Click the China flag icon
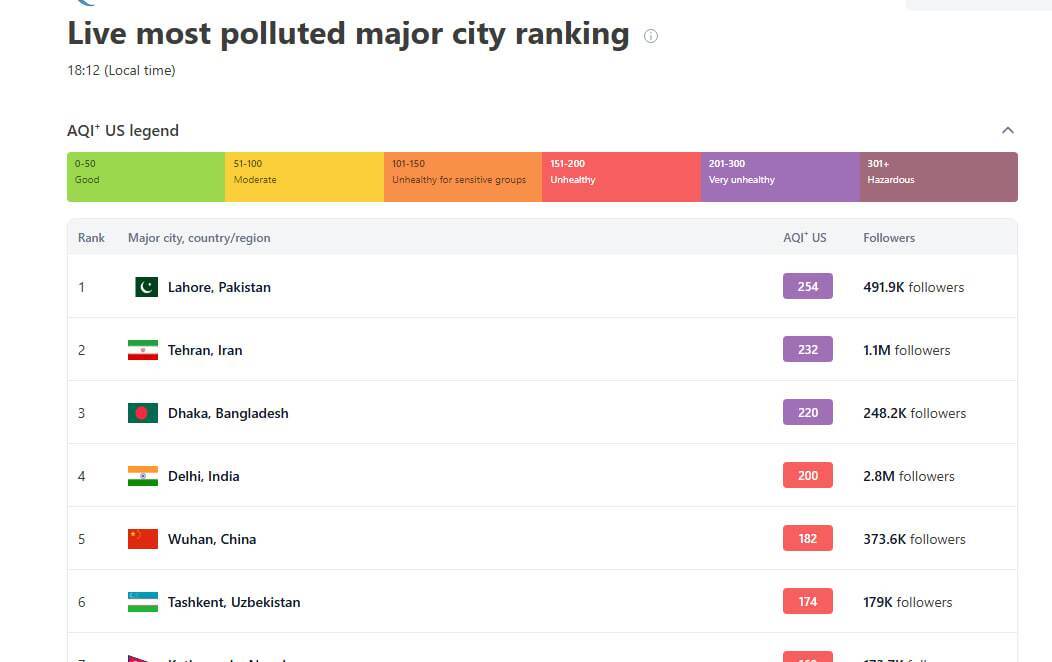This screenshot has width=1052, height=662. pos(143,539)
